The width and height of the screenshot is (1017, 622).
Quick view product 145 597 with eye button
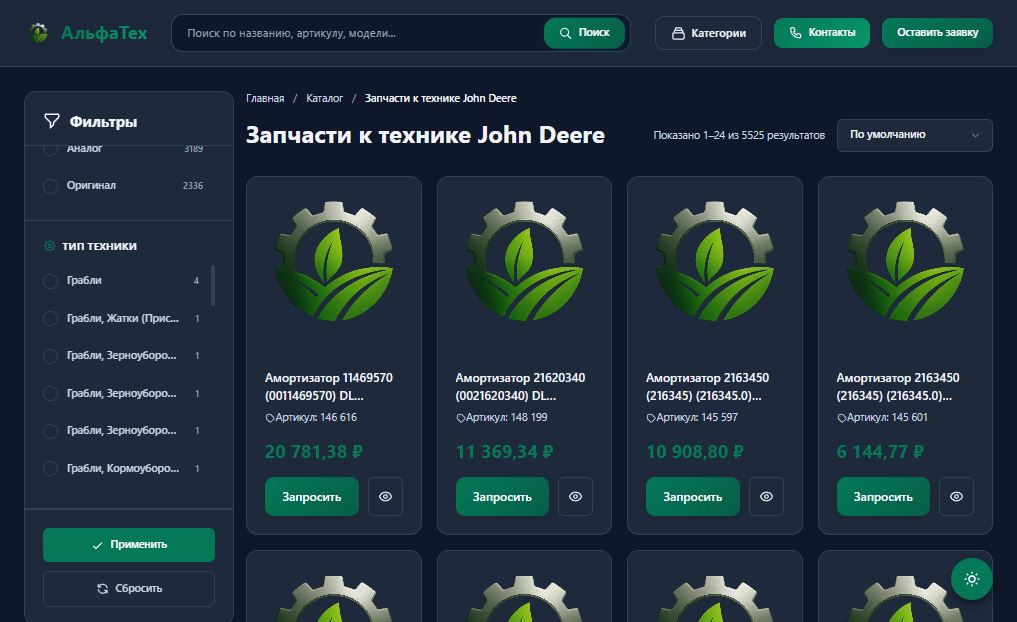click(x=766, y=497)
